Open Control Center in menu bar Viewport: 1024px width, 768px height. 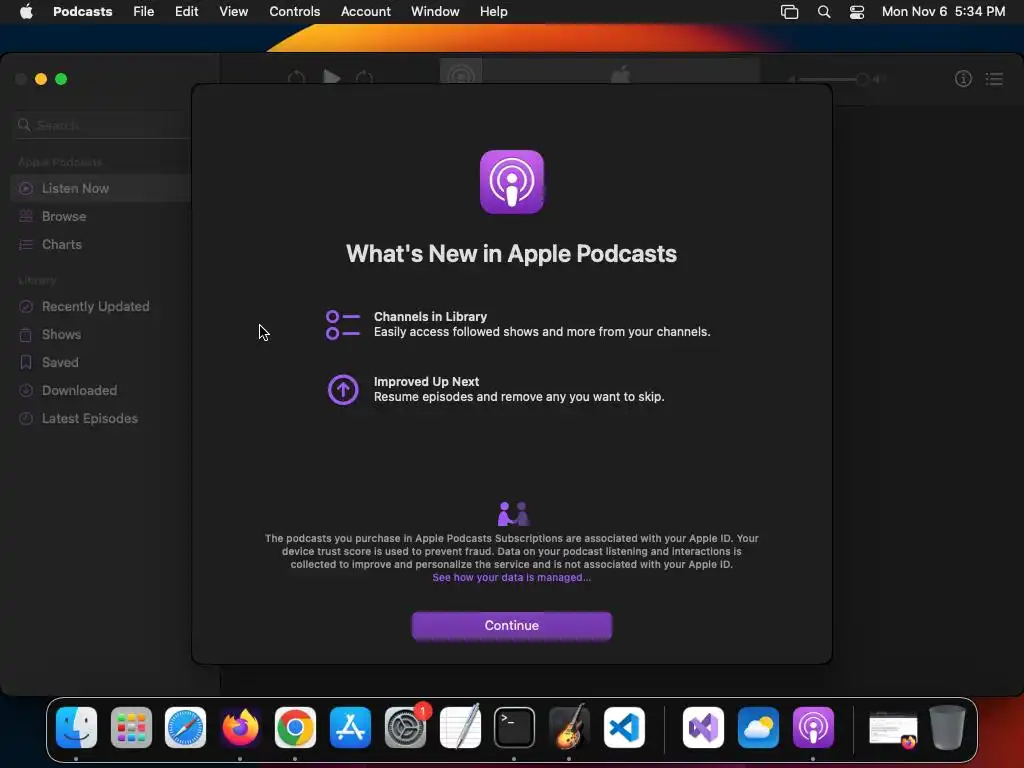857,12
